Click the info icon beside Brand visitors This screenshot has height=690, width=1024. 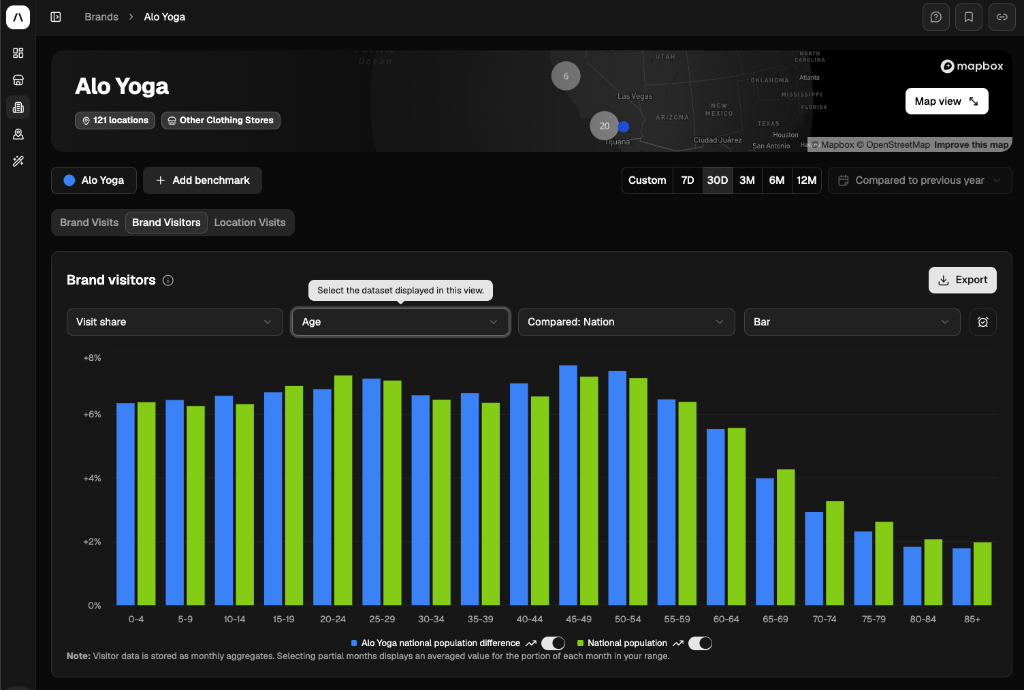click(168, 280)
